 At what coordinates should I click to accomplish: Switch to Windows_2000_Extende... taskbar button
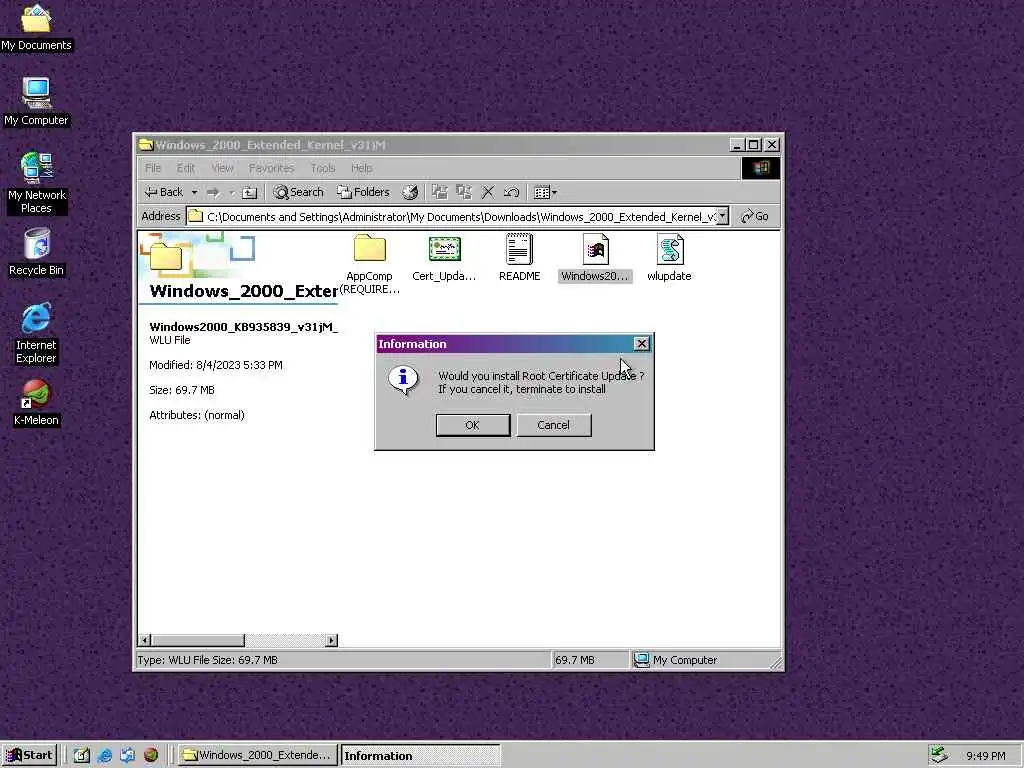258,755
